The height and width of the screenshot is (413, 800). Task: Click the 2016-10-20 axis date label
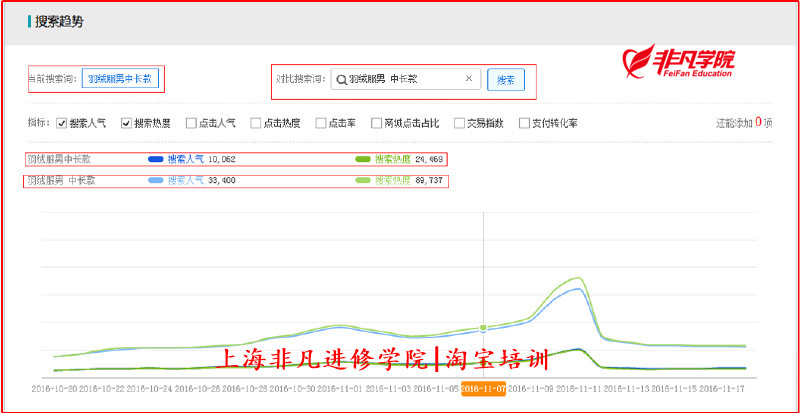click(55, 388)
